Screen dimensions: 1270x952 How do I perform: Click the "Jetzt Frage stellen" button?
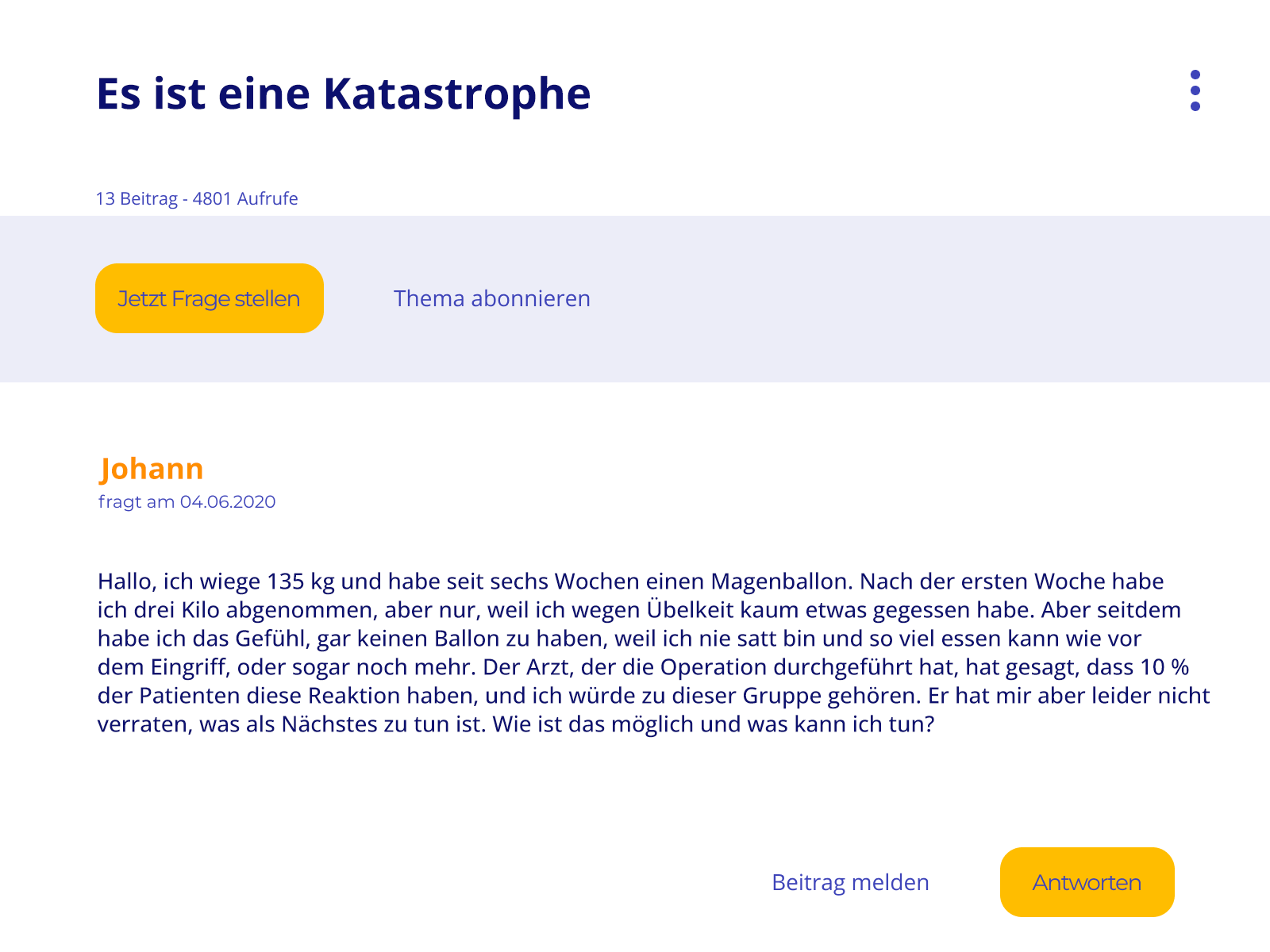(210, 298)
